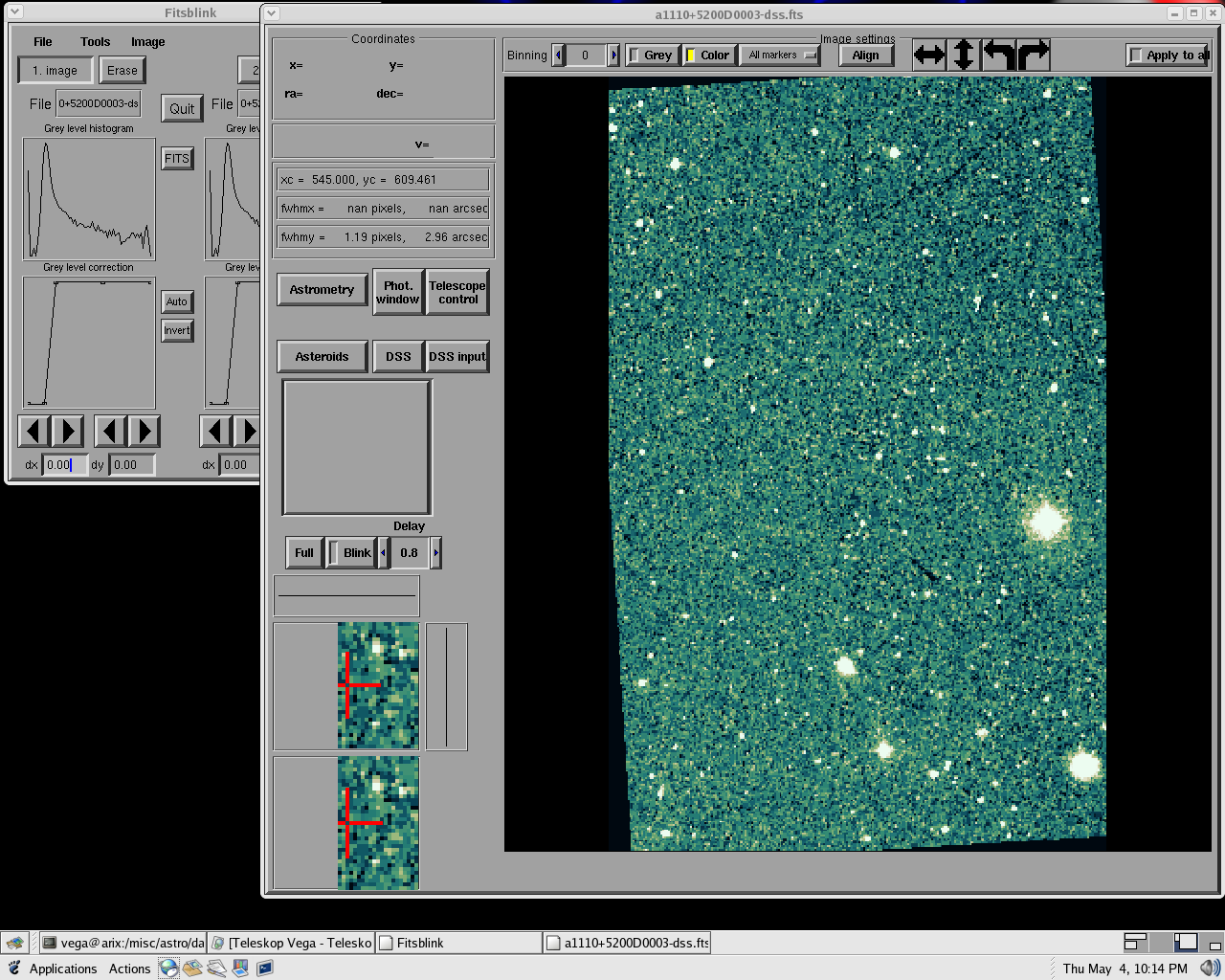1225x980 pixels.
Task: Decrease binning with left arrow
Action: pyautogui.click(x=559, y=56)
